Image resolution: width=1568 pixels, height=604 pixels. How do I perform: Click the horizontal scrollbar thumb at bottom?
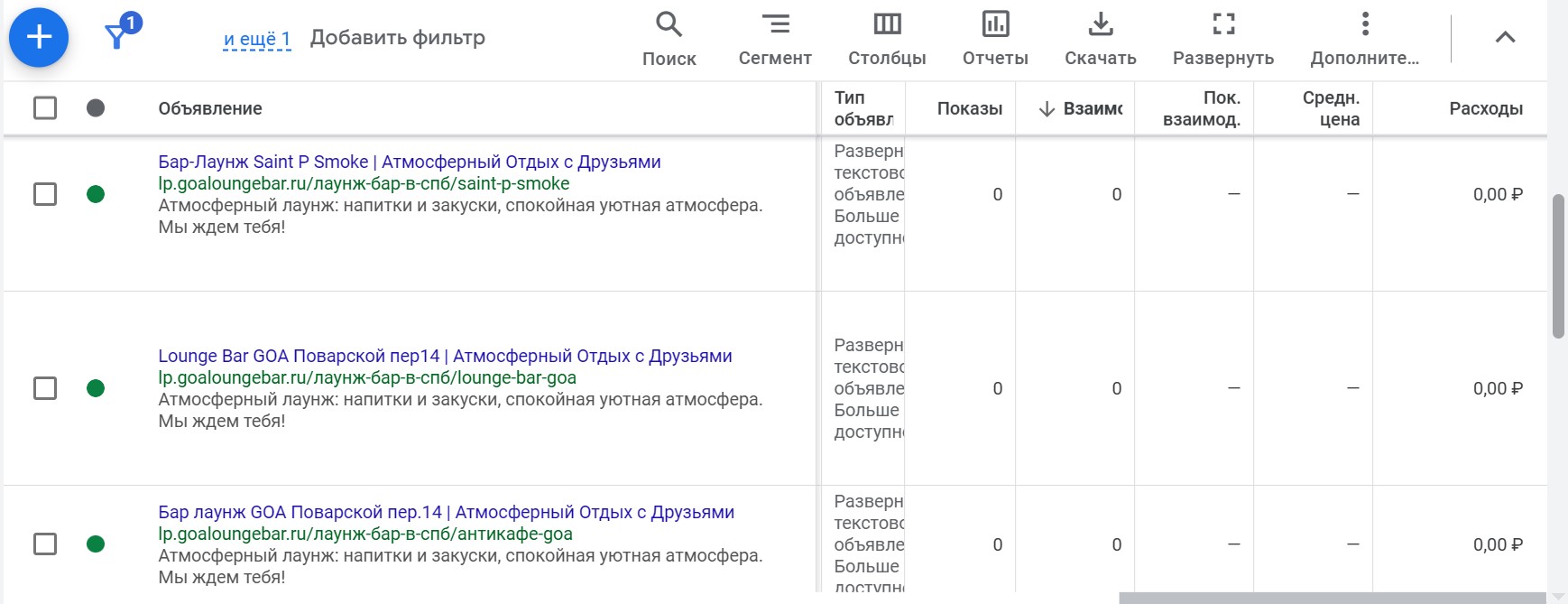tap(1332, 598)
